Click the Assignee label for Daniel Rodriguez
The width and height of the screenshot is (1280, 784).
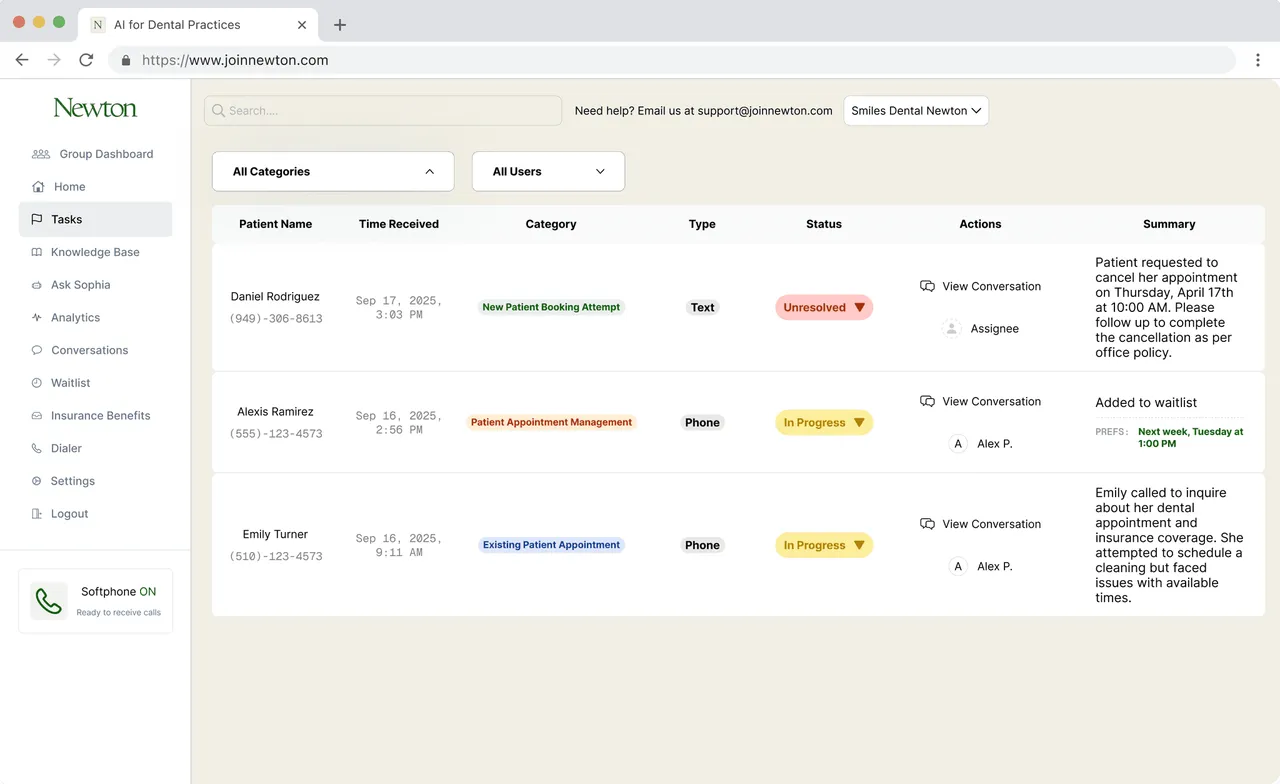click(995, 328)
